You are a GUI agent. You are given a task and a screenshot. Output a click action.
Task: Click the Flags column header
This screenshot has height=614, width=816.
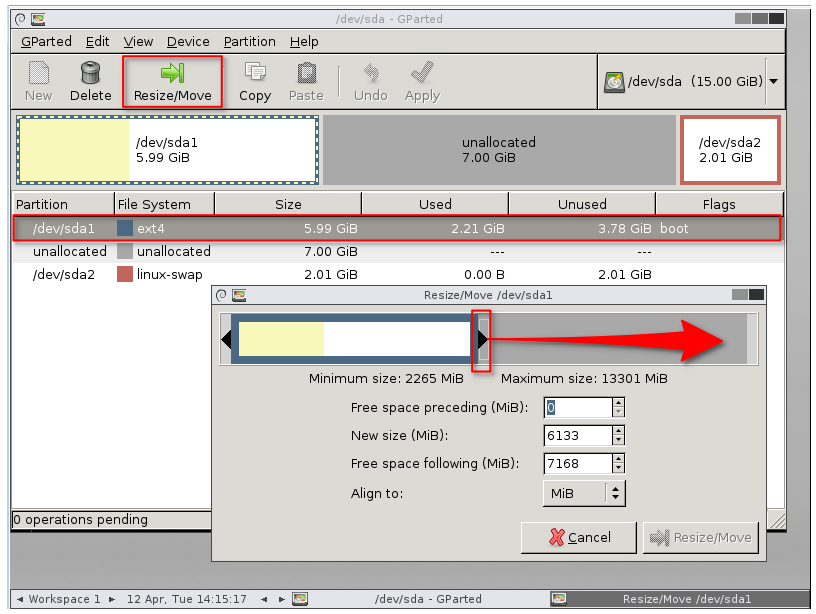tap(719, 204)
